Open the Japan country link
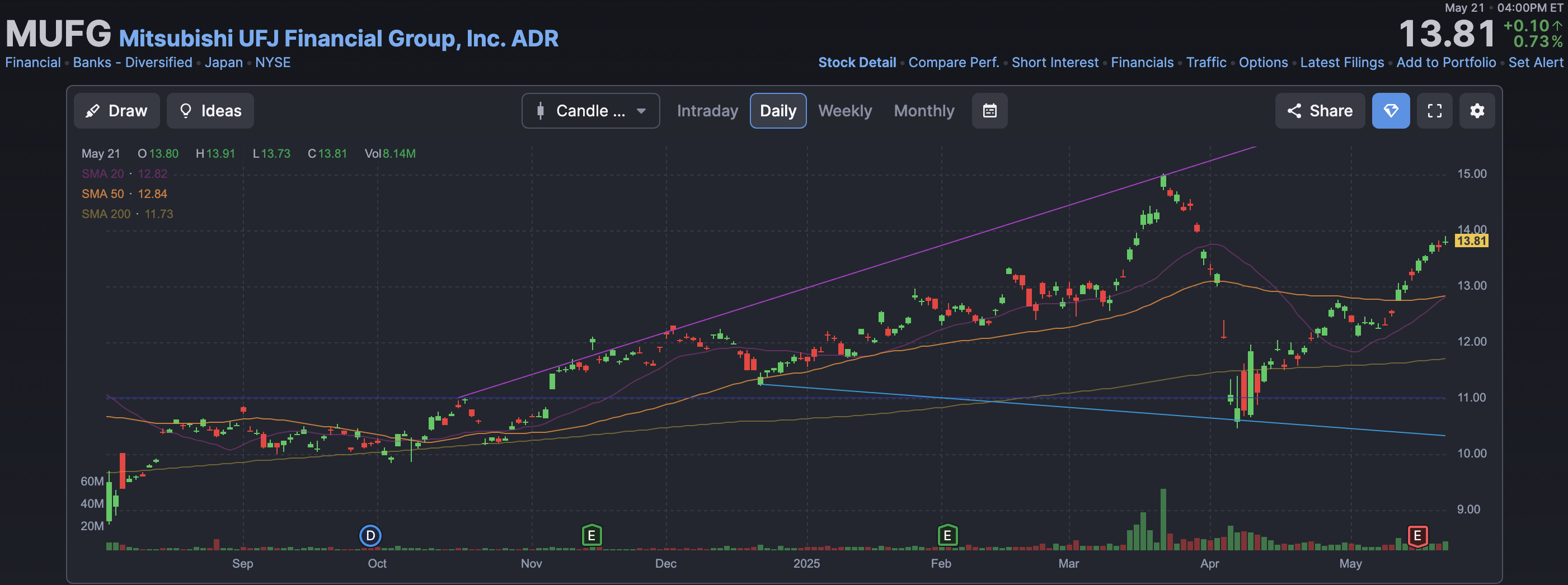Screen dimensions: 1568x585 point(223,63)
